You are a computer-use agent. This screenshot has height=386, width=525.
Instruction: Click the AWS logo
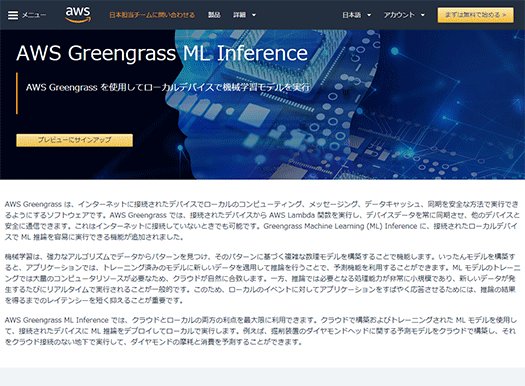[78, 14]
